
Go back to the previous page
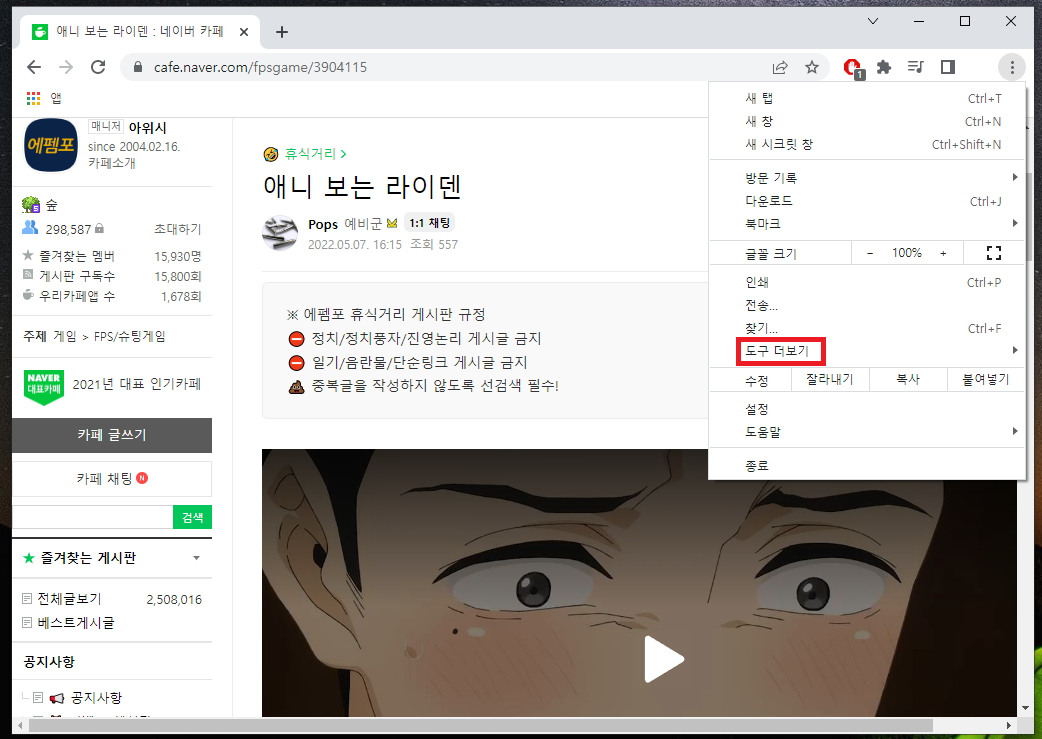tap(34, 67)
